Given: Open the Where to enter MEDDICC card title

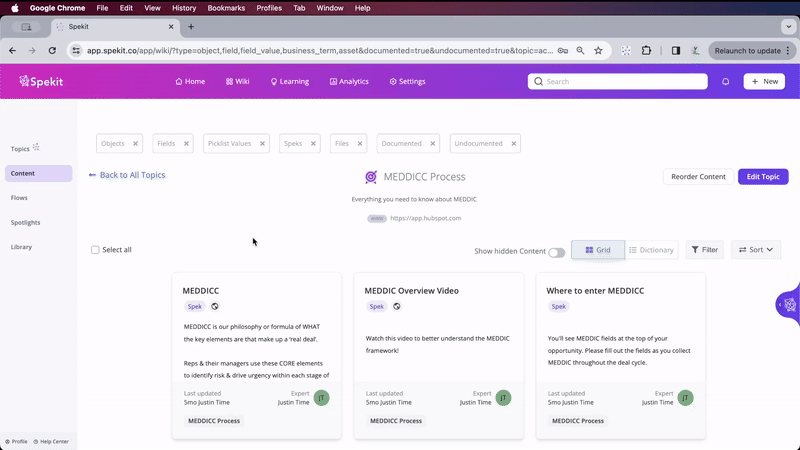Looking at the screenshot, I should 595,291.
